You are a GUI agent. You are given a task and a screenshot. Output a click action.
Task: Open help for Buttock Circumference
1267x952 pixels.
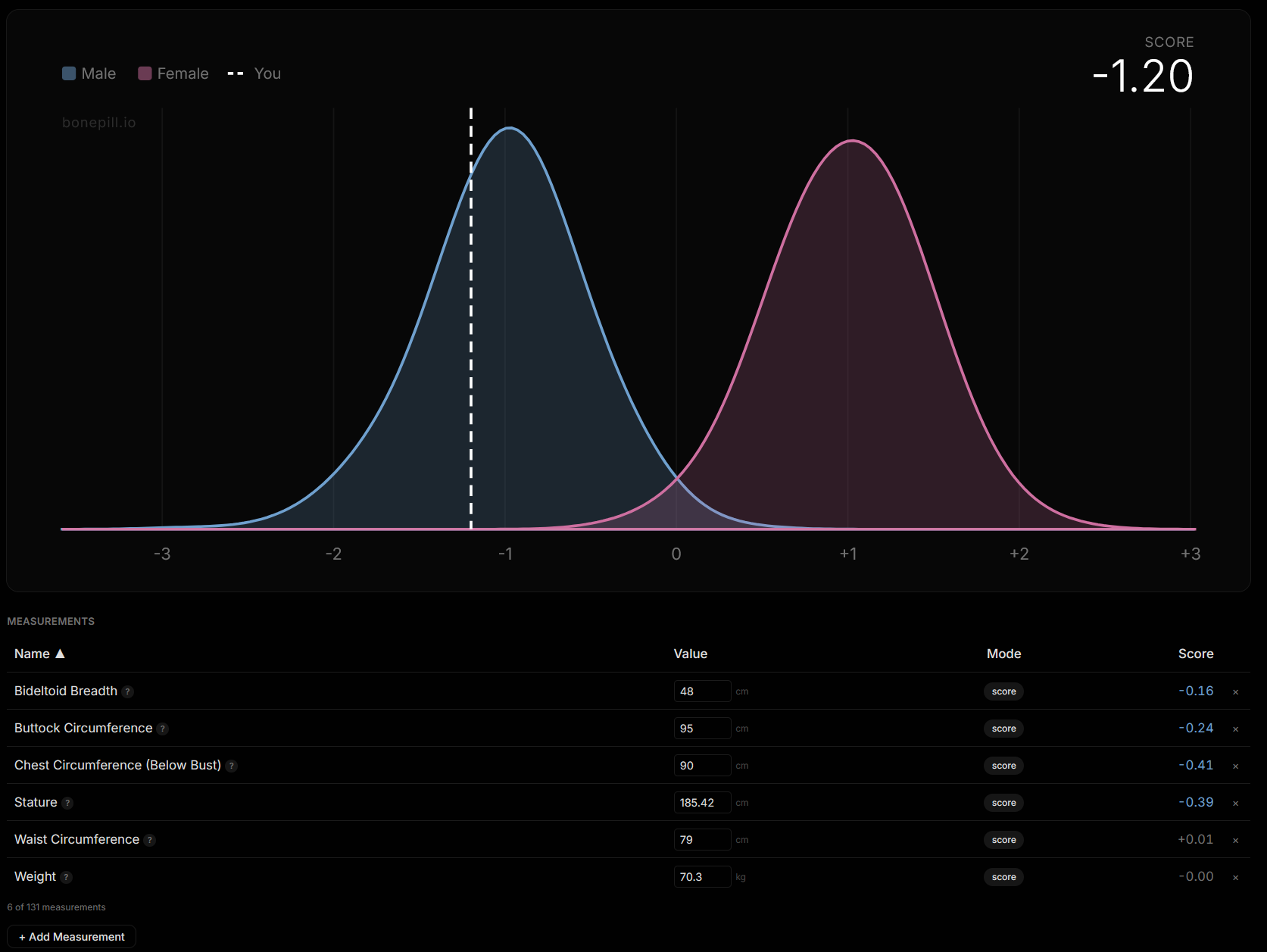point(163,729)
